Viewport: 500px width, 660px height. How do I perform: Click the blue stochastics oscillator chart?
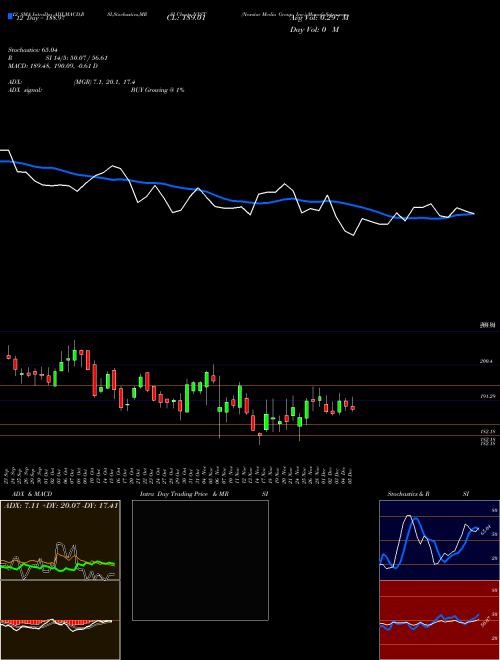point(439,540)
